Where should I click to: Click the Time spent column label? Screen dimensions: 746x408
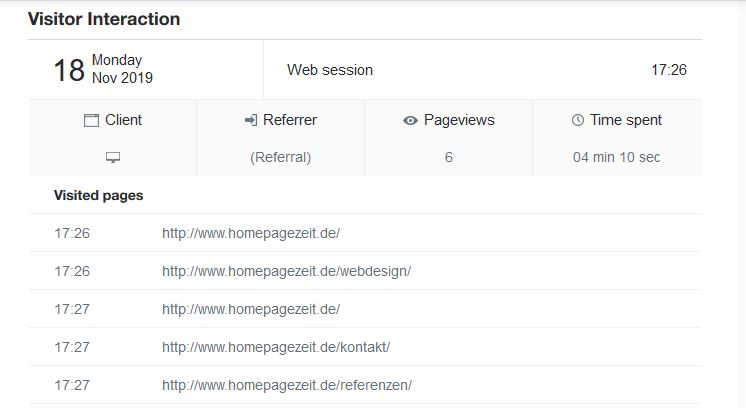(x=626, y=120)
